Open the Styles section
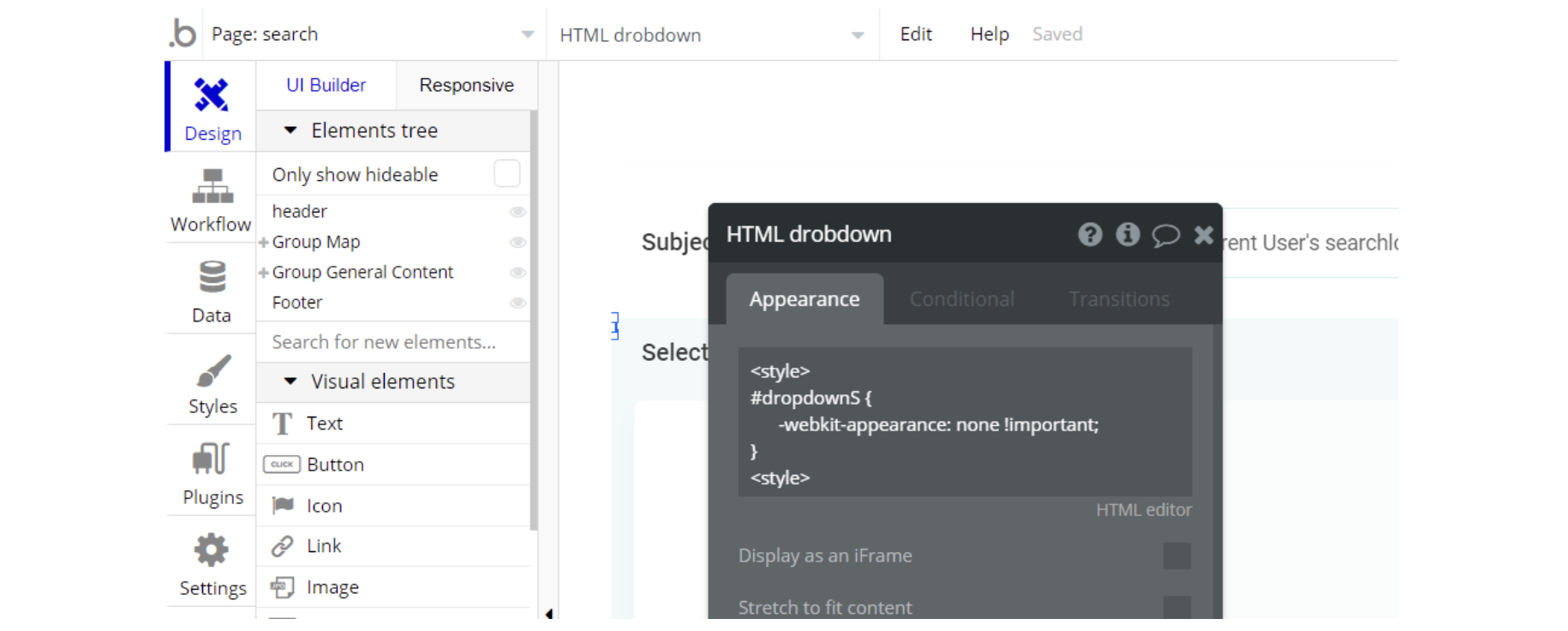Viewport: 1568px width, 631px height. pos(212,382)
